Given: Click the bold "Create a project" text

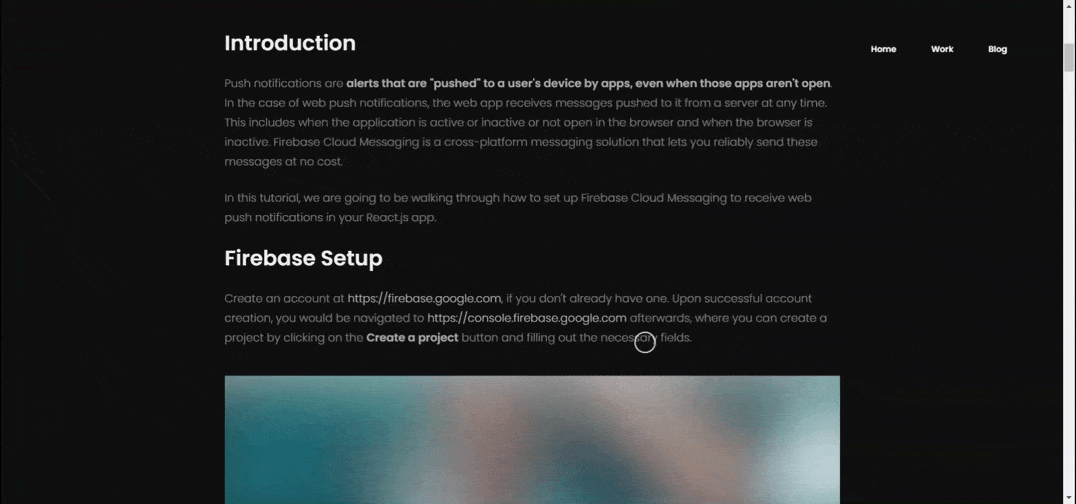Looking at the screenshot, I should pyautogui.click(x=412, y=338).
